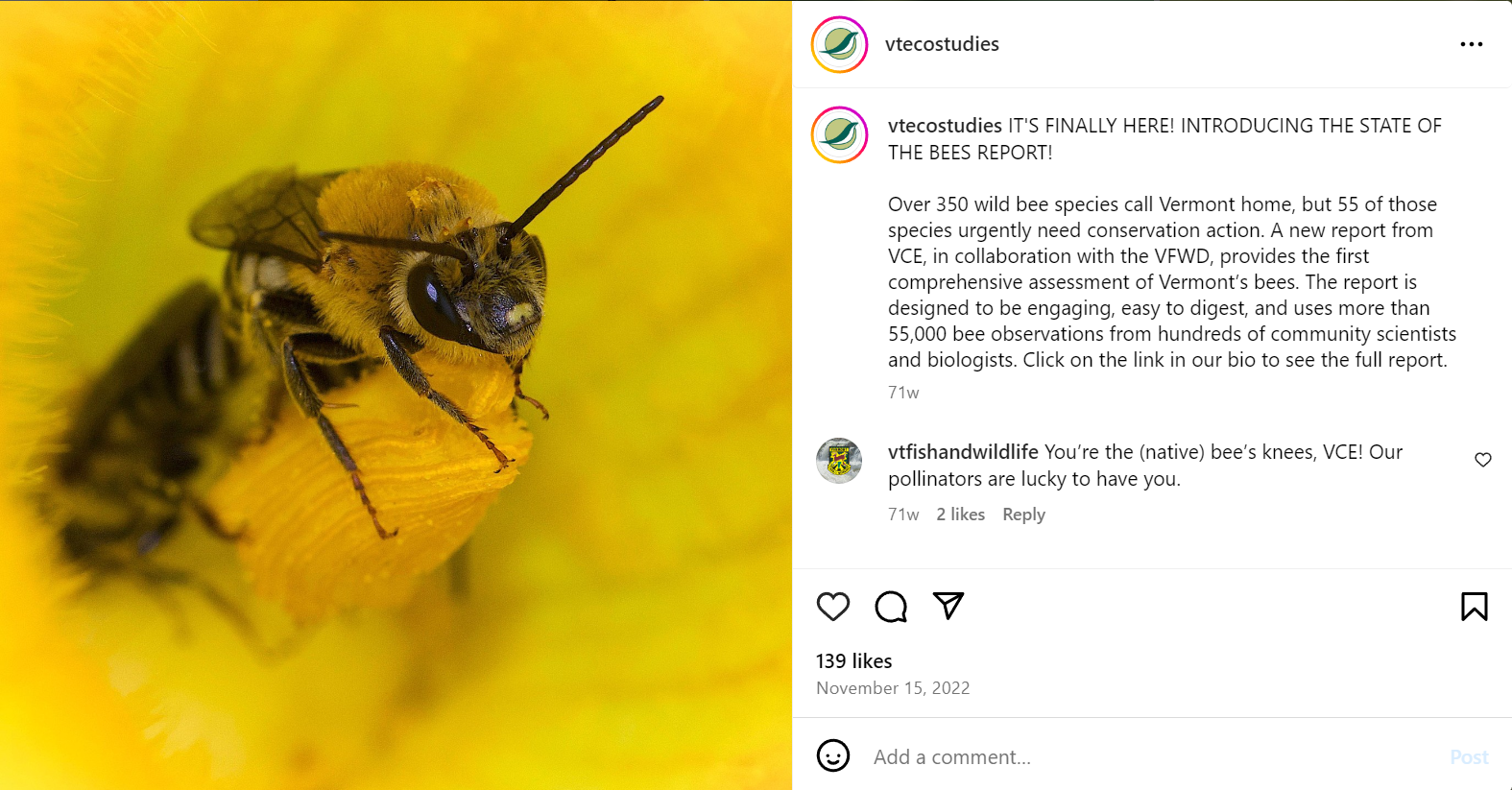Like the vtfishandwildlife comment
1512x790 pixels.
[x=1482, y=460]
